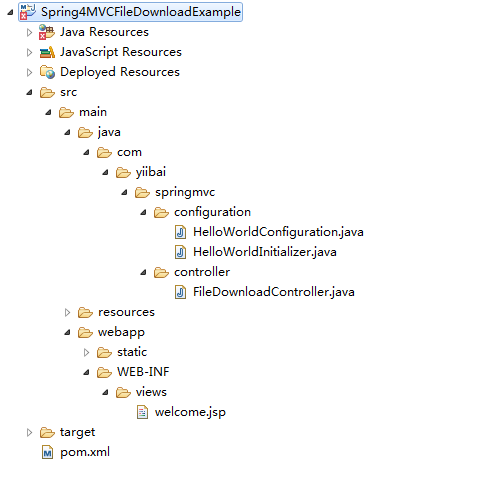Click the pom.xml Maven file icon
This screenshot has width=489, height=501.
(x=47, y=452)
